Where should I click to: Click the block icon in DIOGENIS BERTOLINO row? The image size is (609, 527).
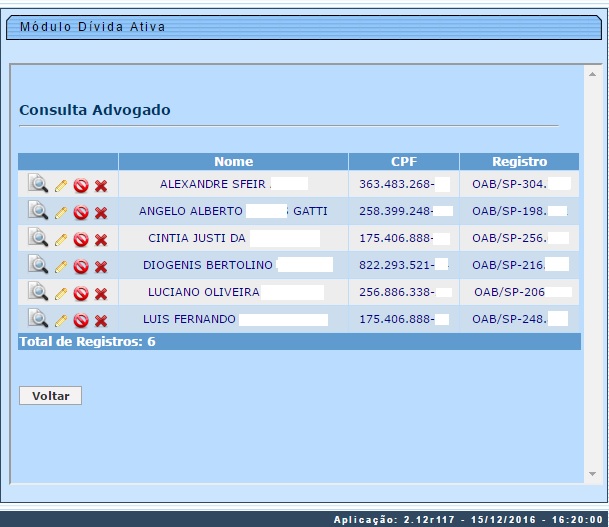(x=81, y=266)
